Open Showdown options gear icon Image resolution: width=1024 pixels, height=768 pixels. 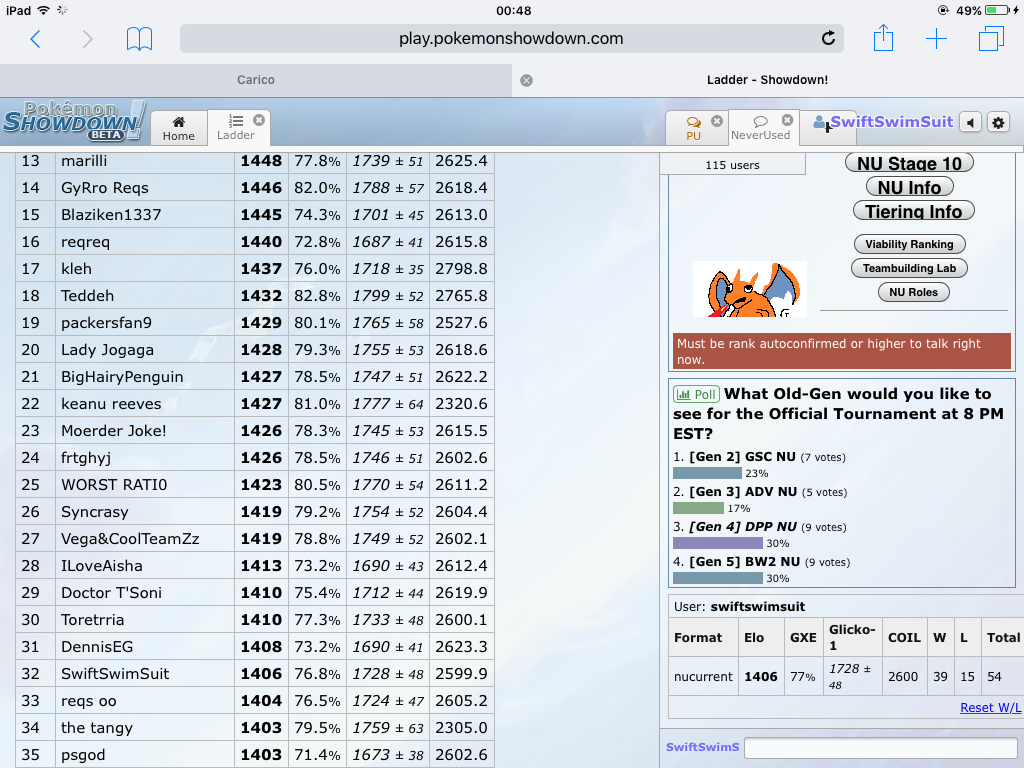[x=998, y=122]
